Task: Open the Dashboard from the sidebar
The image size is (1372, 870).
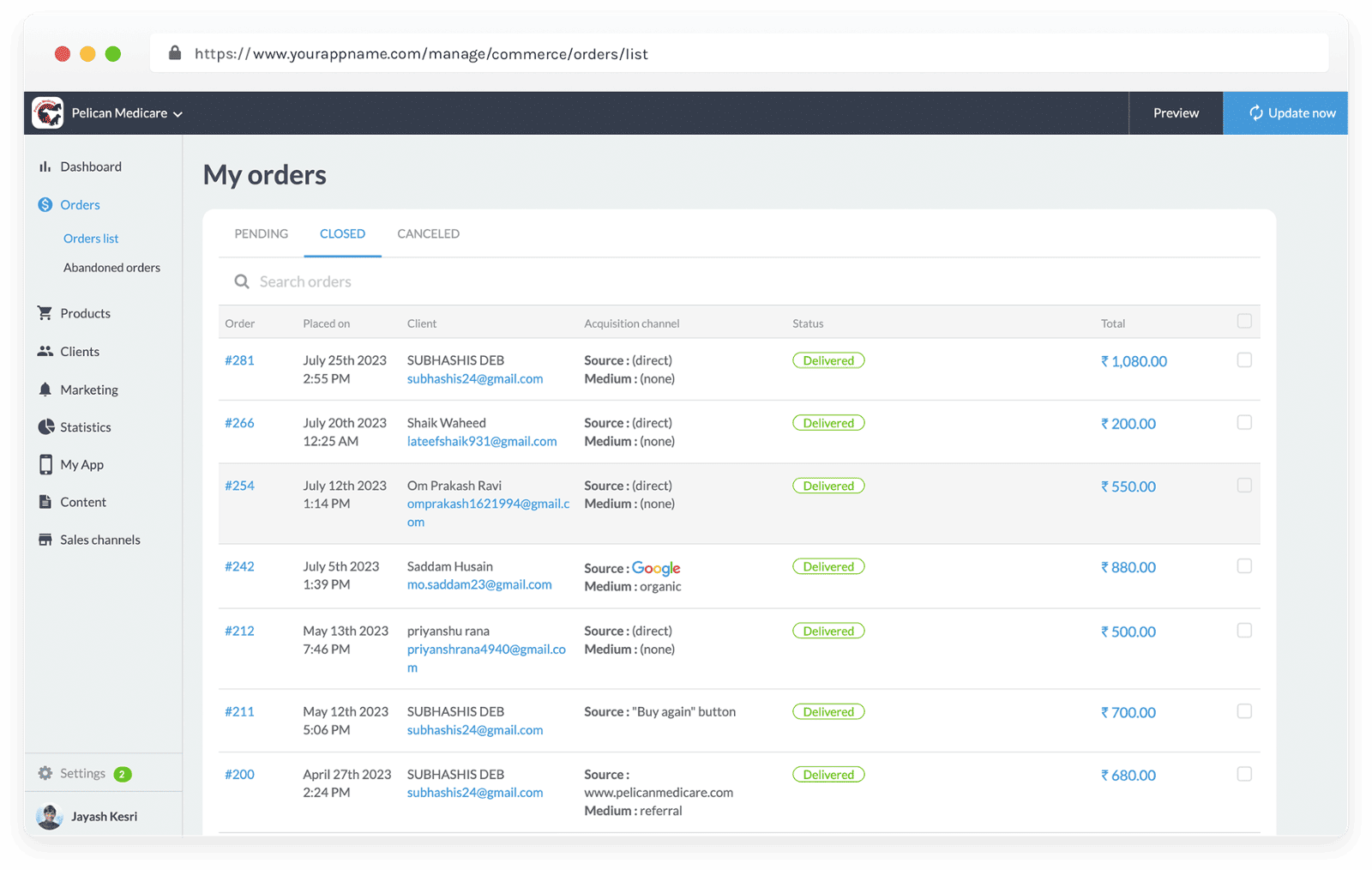Action: coord(45,166)
